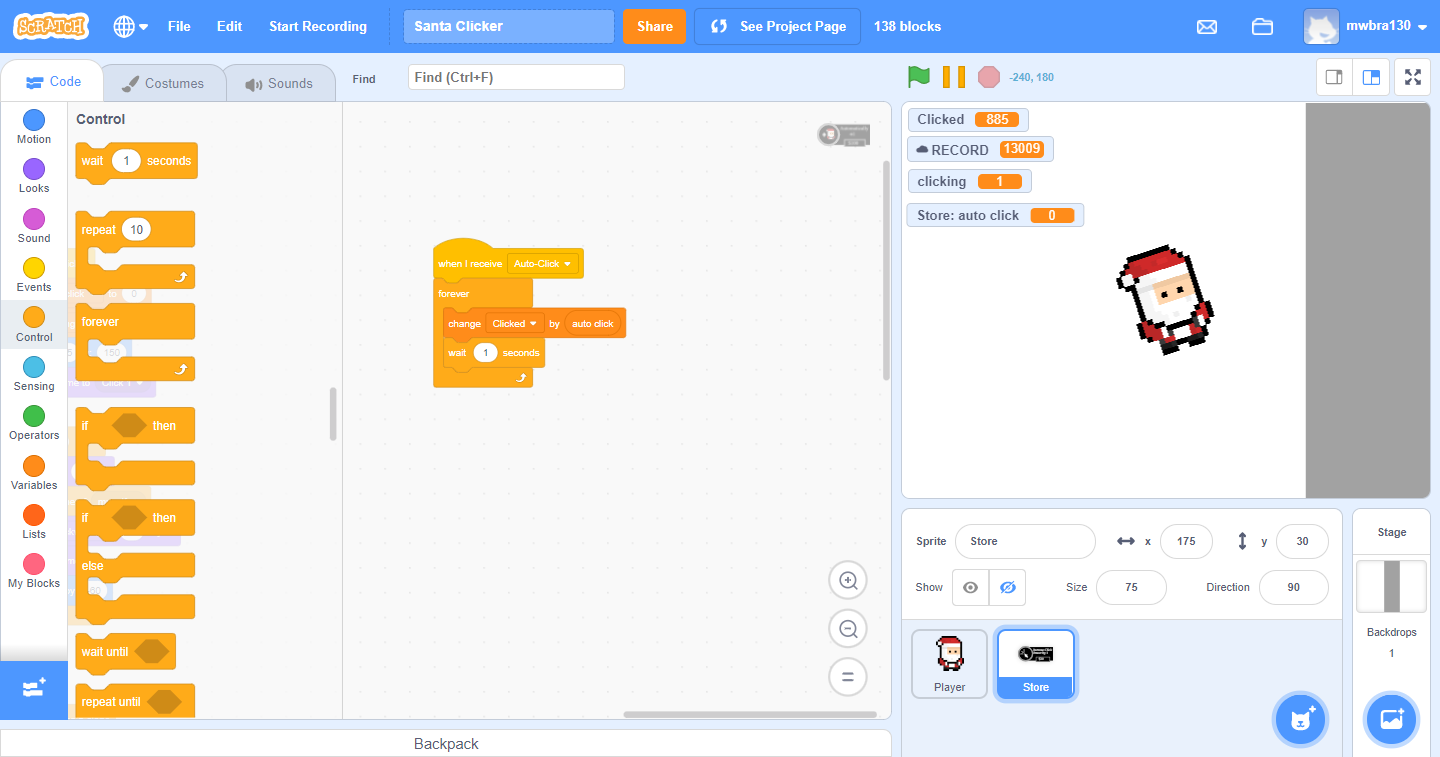Viewport: 1440px width, 757px height.
Task: Click the orange pause button
Action: (954, 77)
